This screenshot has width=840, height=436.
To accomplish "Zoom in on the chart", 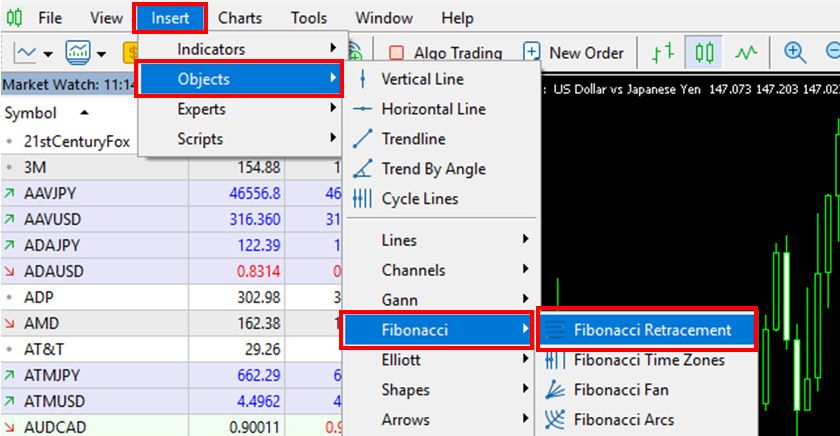I will [x=795, y=53].
